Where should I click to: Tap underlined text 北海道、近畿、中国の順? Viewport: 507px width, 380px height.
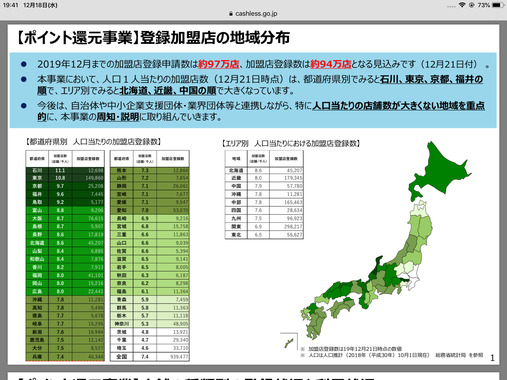click(168, 90)
